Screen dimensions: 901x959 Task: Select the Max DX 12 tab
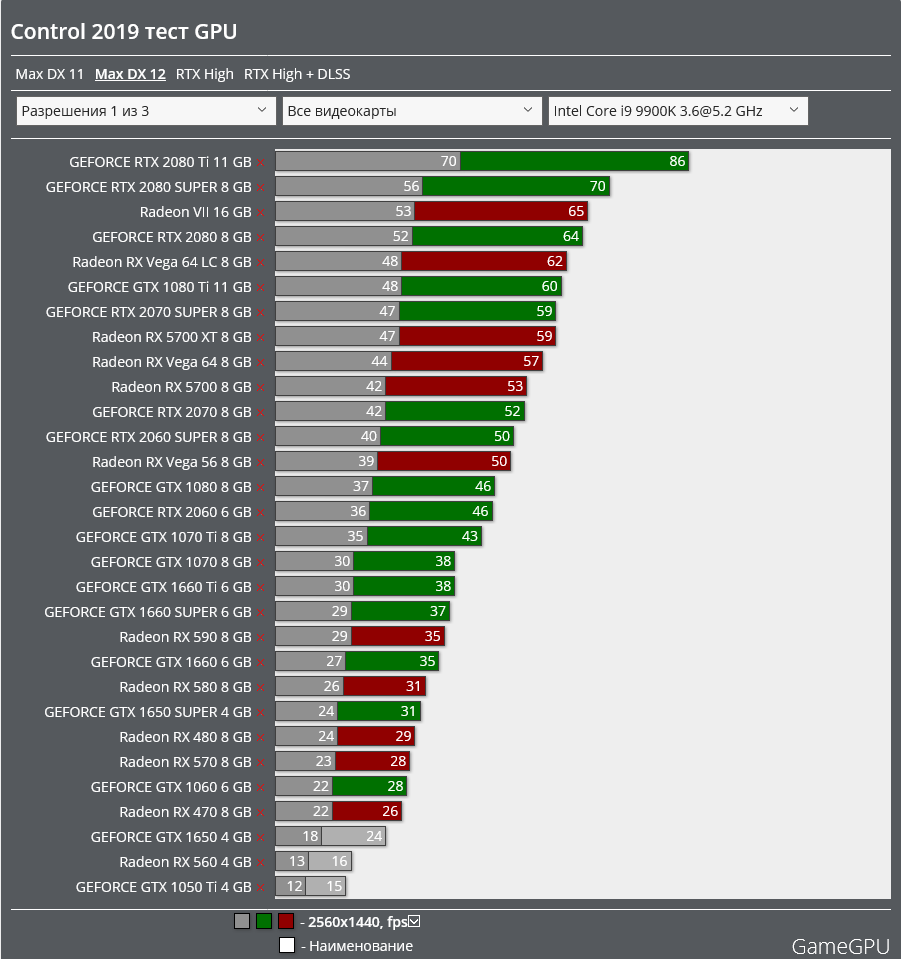coord(130,74)
